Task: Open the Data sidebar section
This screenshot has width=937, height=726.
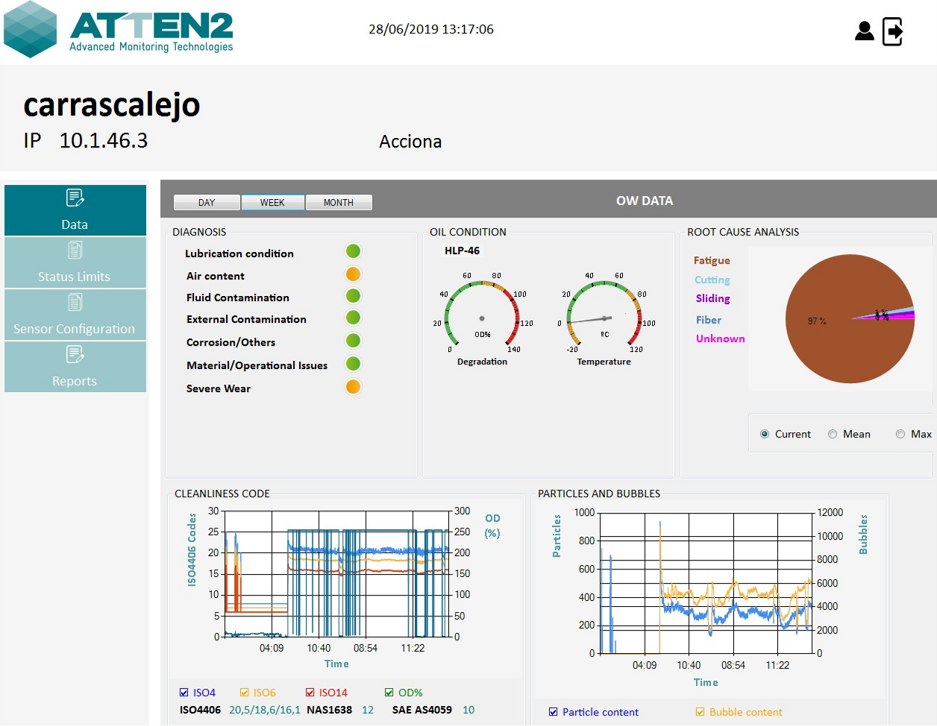Action: click(x=75, y=210)
